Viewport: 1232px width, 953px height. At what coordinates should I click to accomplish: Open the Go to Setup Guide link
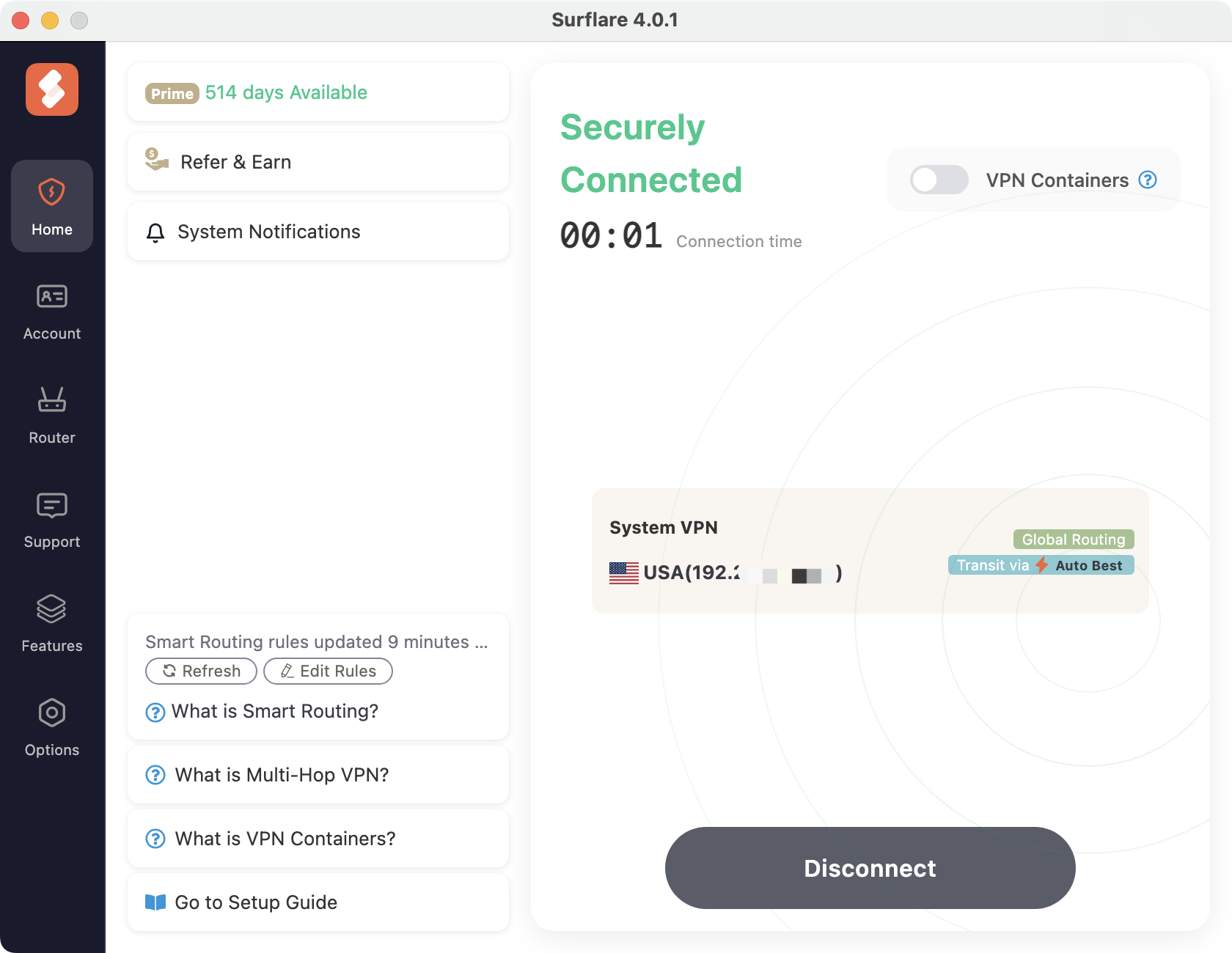pos(255,902)
